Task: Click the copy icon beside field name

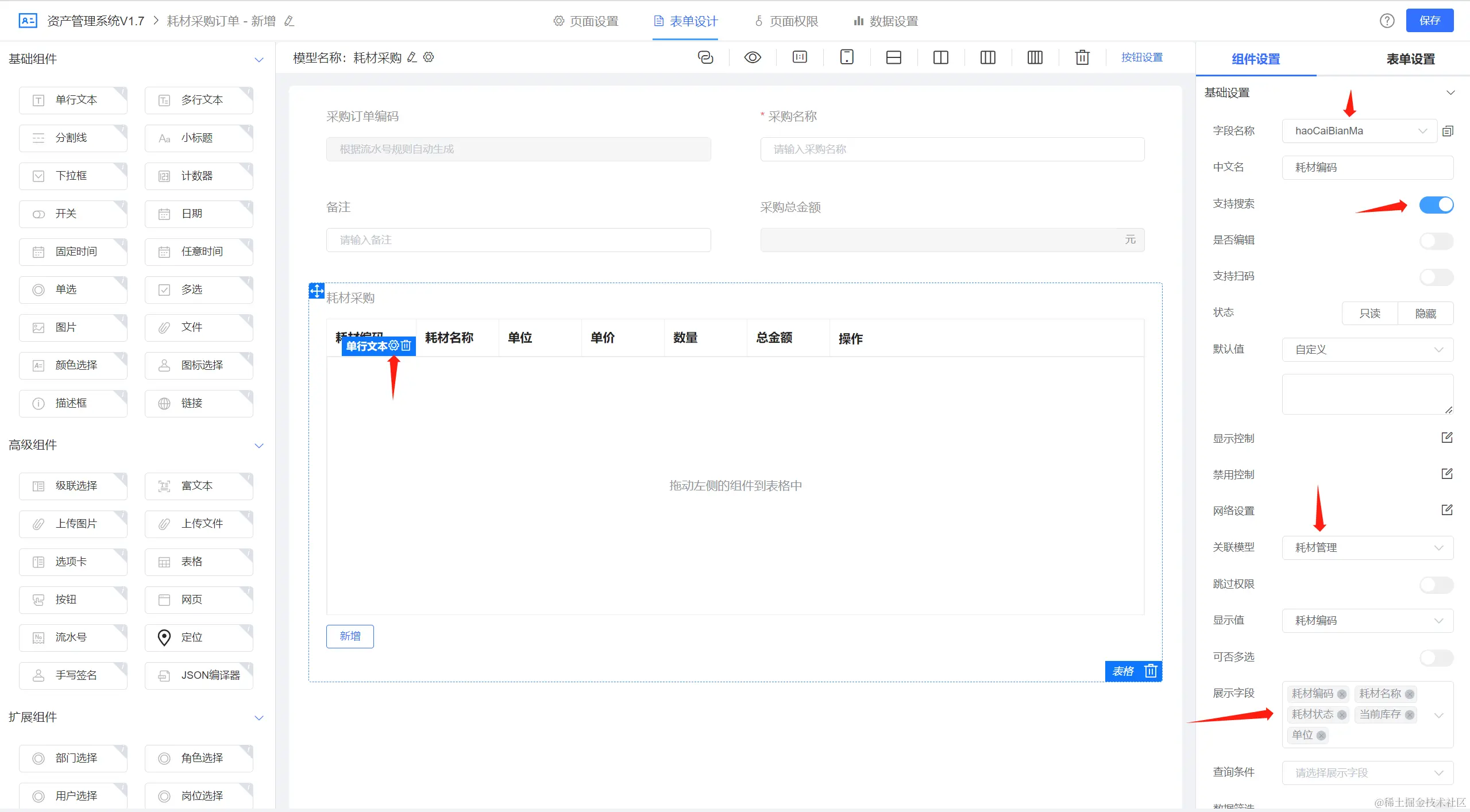Action: 1448,131
